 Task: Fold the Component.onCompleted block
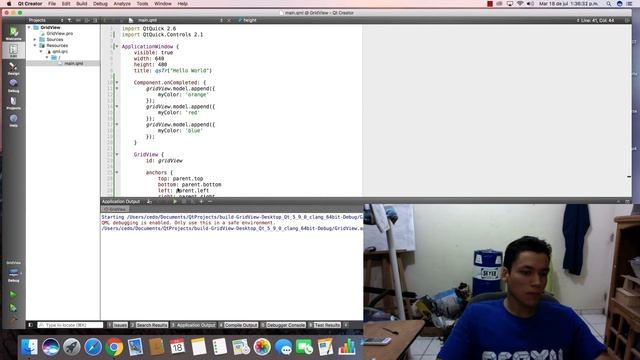coord(117,82)
